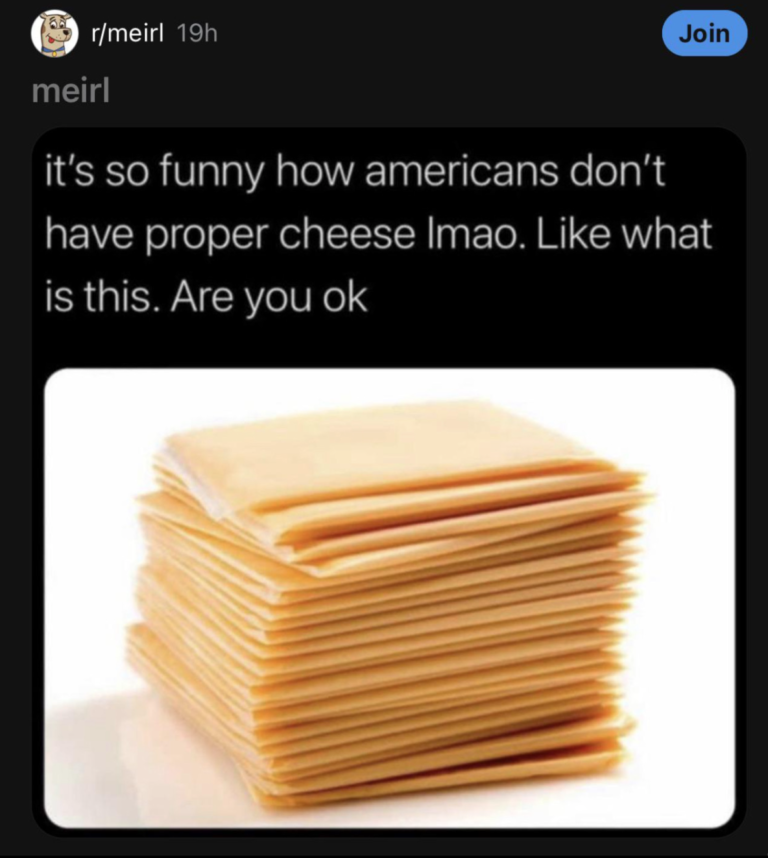
Task: Click the white background of the cheese photo
Action: (x=684, y=602)
